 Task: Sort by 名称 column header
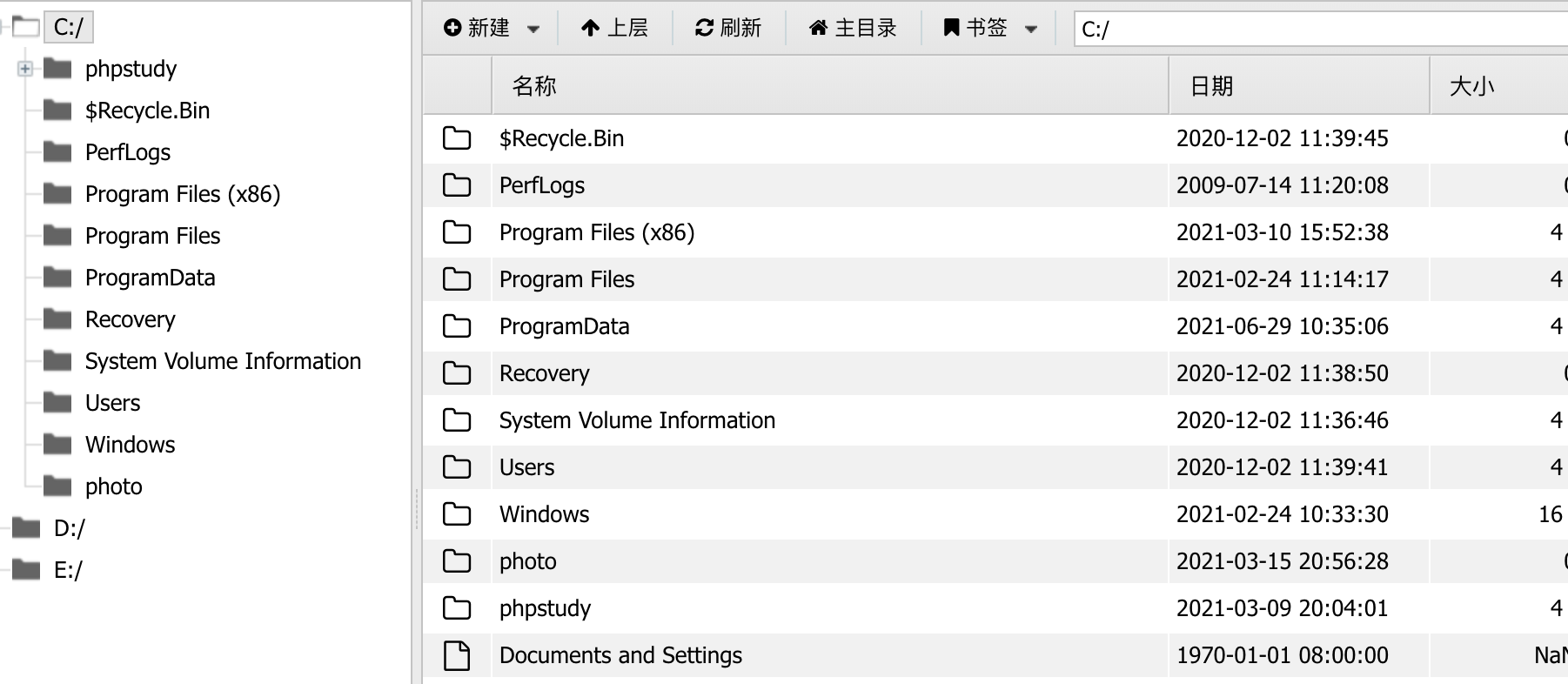click(x=534, y=86)
